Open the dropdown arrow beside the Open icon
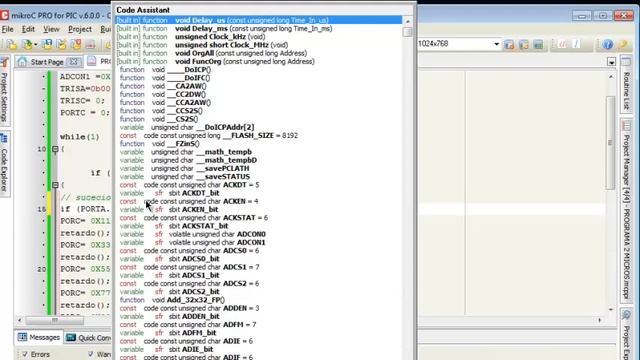Image resolution: width=640 pixels, height=360 pixels. pyautogui.click(x=36, y=44)
